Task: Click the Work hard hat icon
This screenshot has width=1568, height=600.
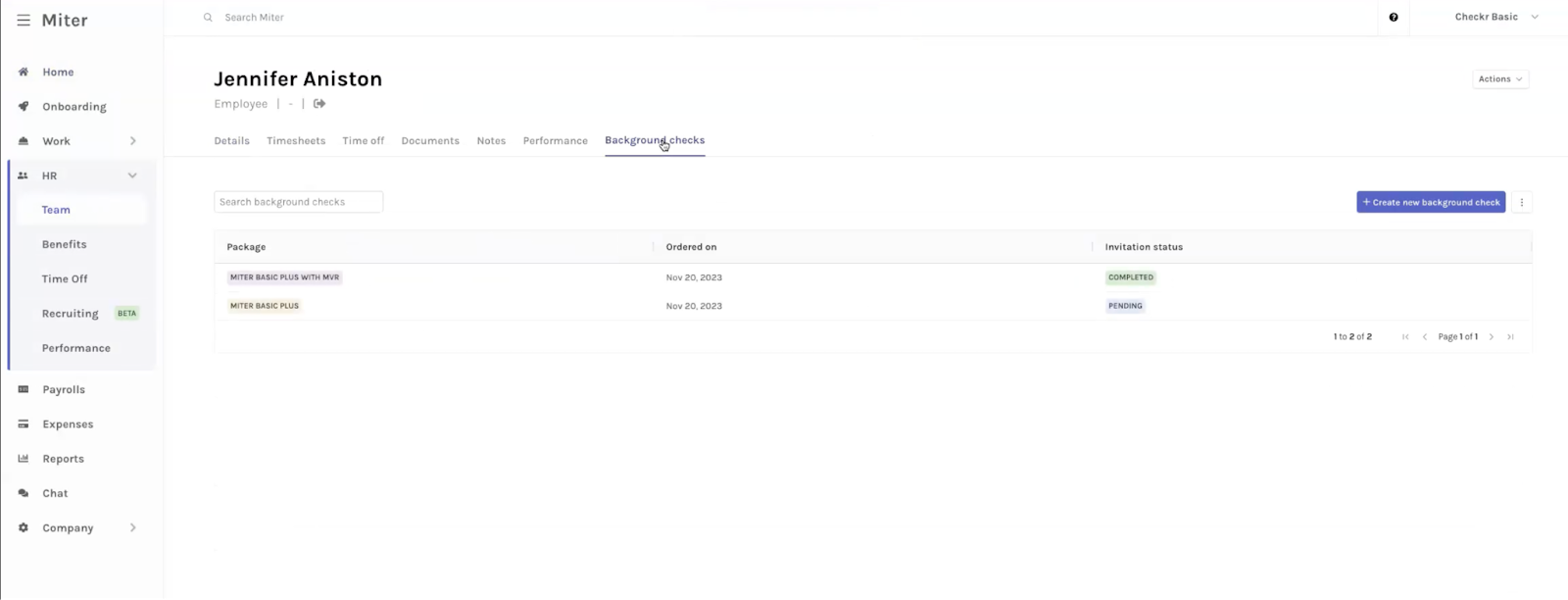Action: coord(24,141)
